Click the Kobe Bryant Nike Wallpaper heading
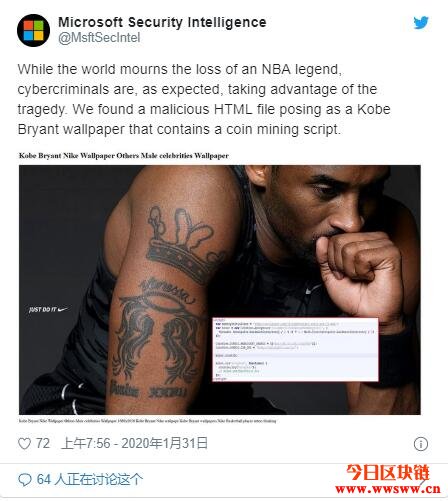Image resolution: width=448 pixels, height=501 pixels. (x=124, y=156)
